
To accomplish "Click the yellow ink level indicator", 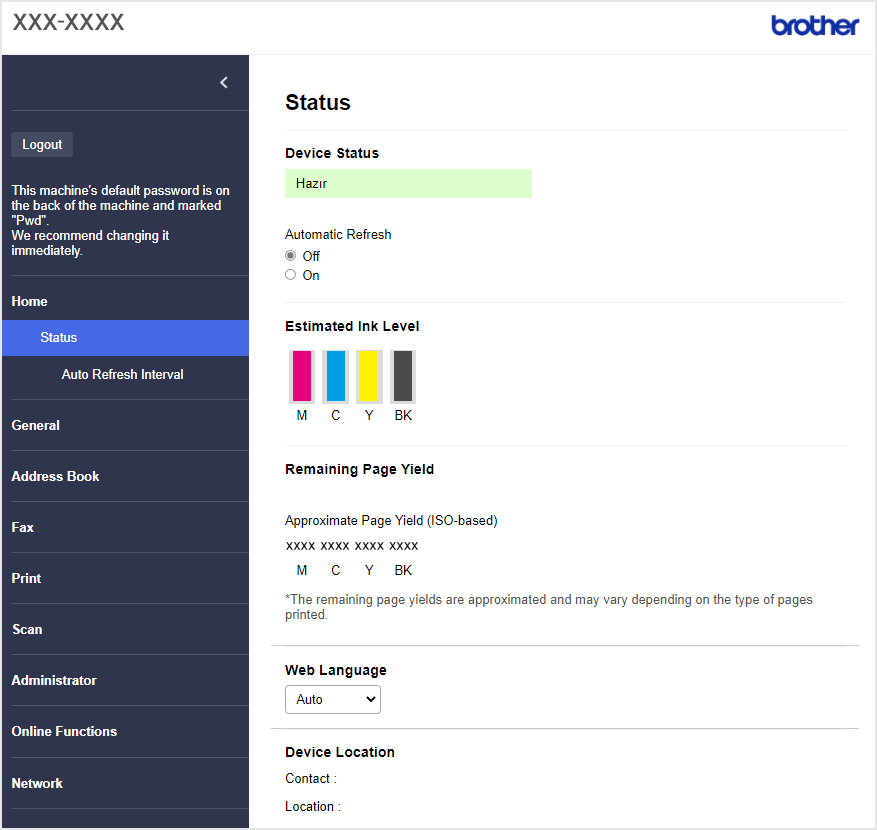I will point(368,376).
